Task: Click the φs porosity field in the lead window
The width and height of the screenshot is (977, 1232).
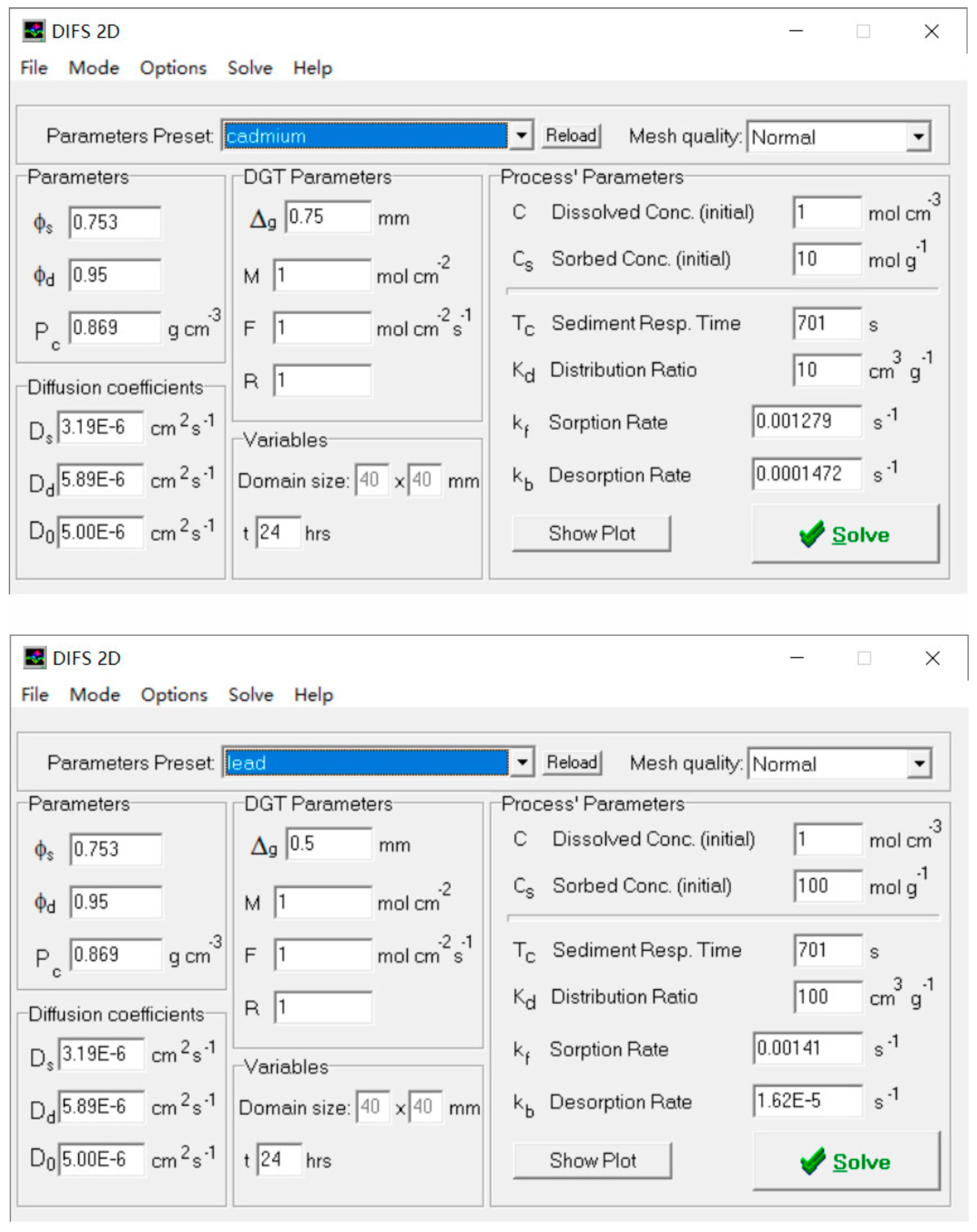Action: click(x=116, y=849)
